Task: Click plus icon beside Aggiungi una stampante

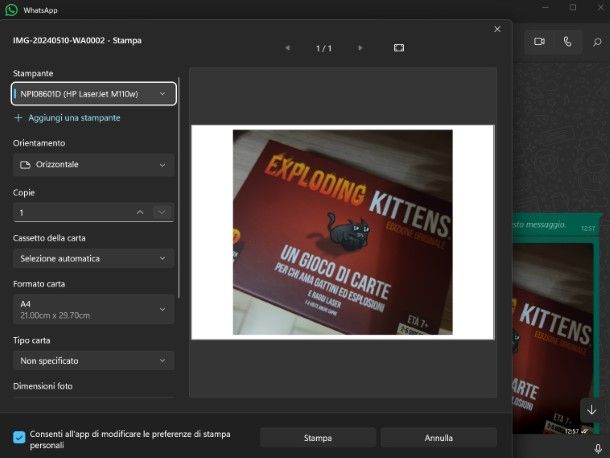Action: 18,118
